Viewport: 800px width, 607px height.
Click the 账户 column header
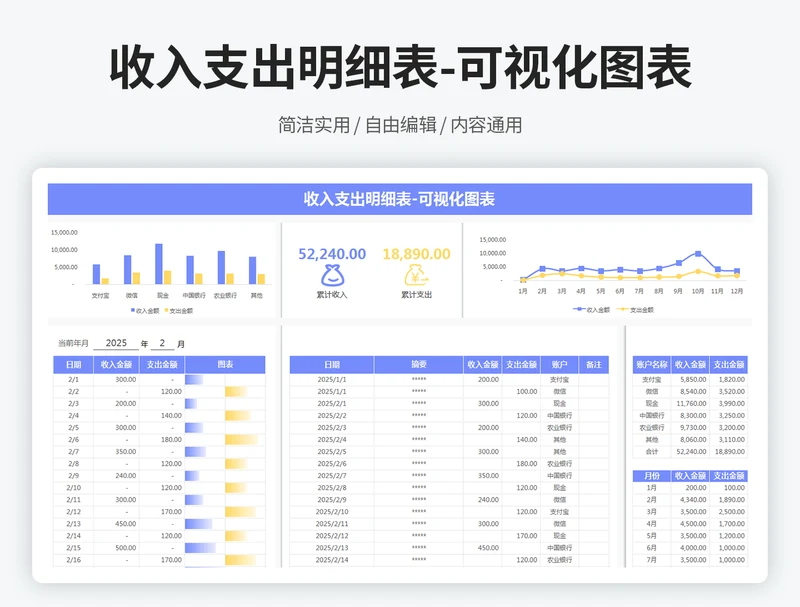click(x=560, y=364)
